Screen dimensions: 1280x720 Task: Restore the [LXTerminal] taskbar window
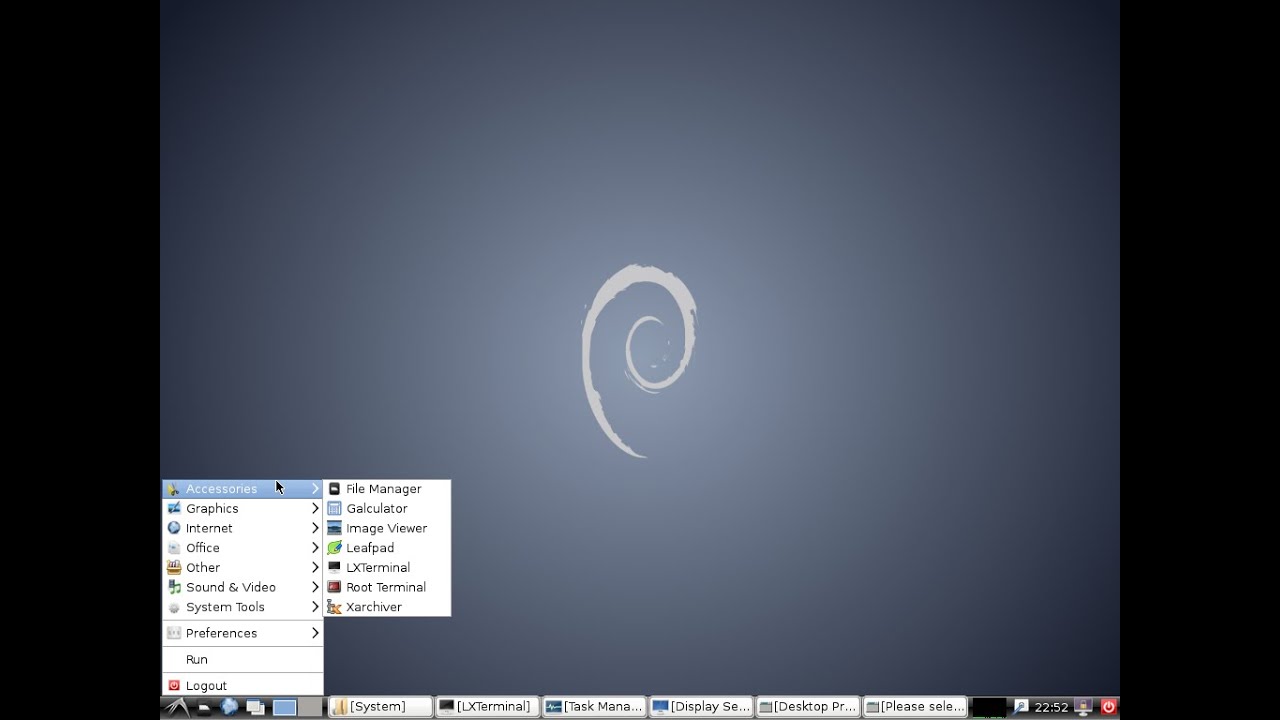pyautogui.click(x=487, y=707)
